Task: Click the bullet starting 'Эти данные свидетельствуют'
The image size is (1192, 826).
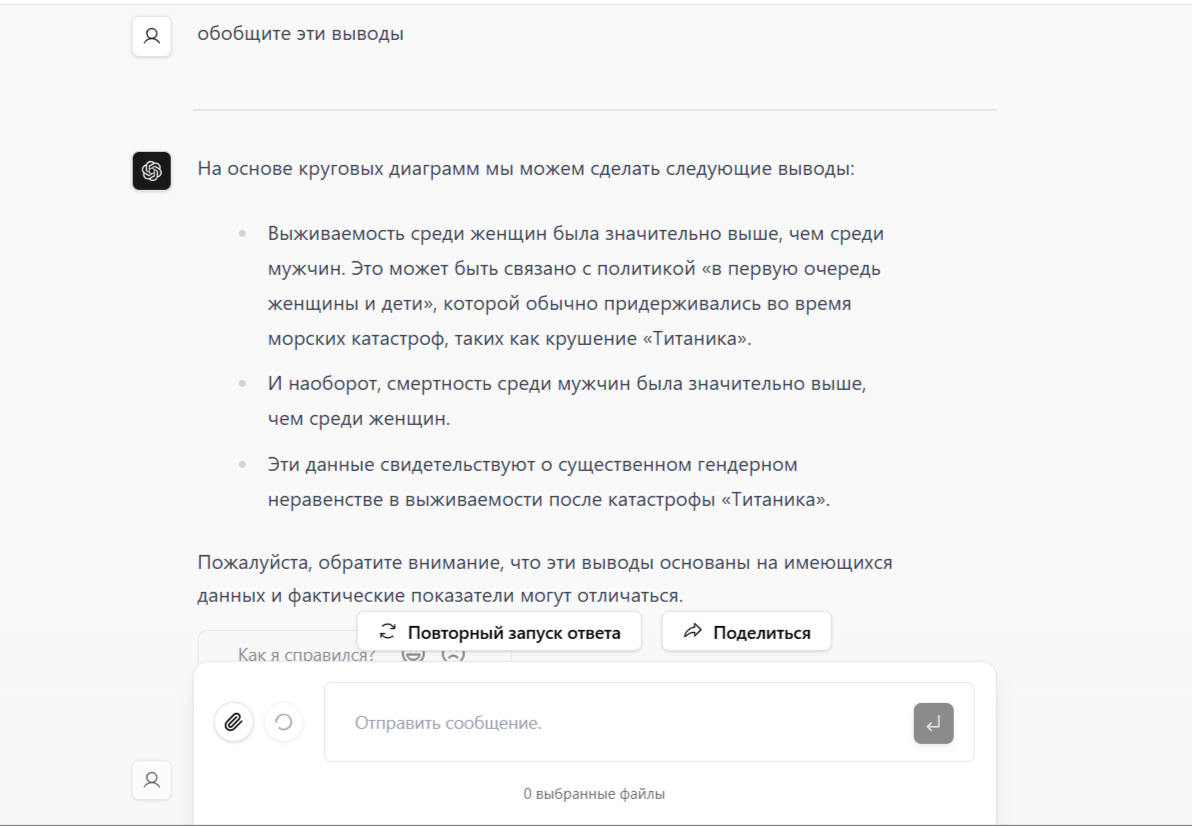Action: 548,482
